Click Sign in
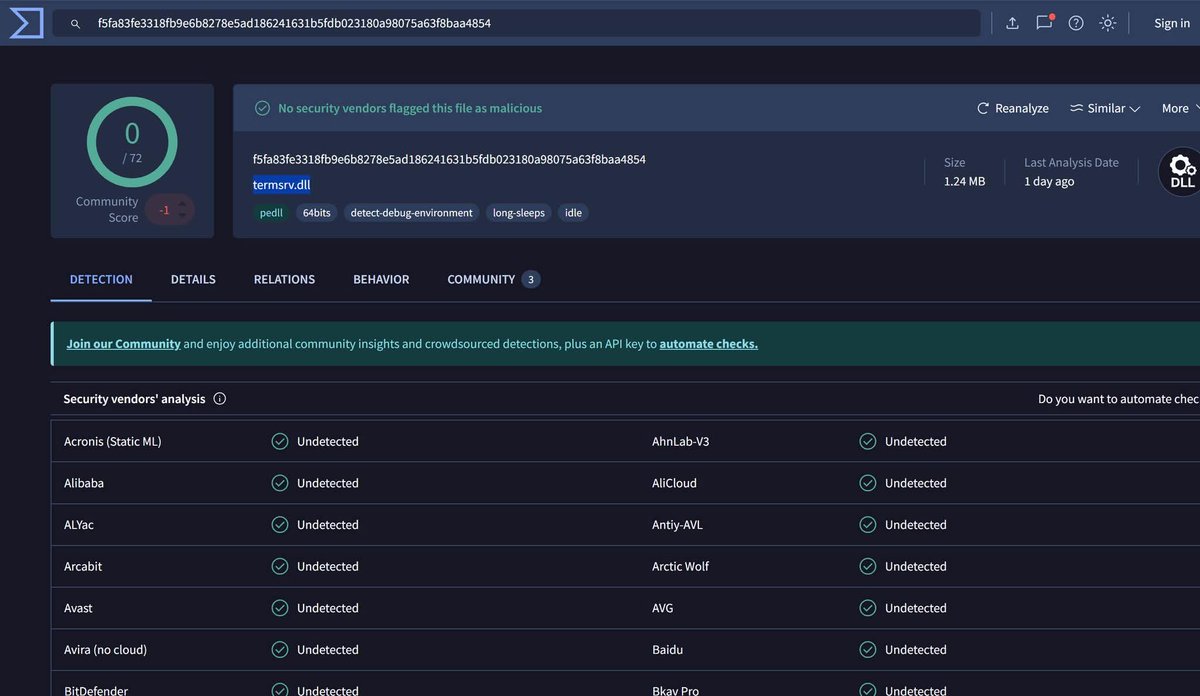Viewport: 1200px width, 696px height. coord(1172,23)
